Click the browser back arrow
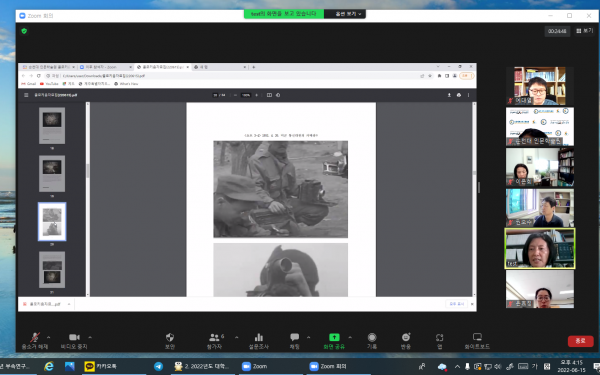Image resolution: width=600 pixels, height=375 pixels. [23, 76]
